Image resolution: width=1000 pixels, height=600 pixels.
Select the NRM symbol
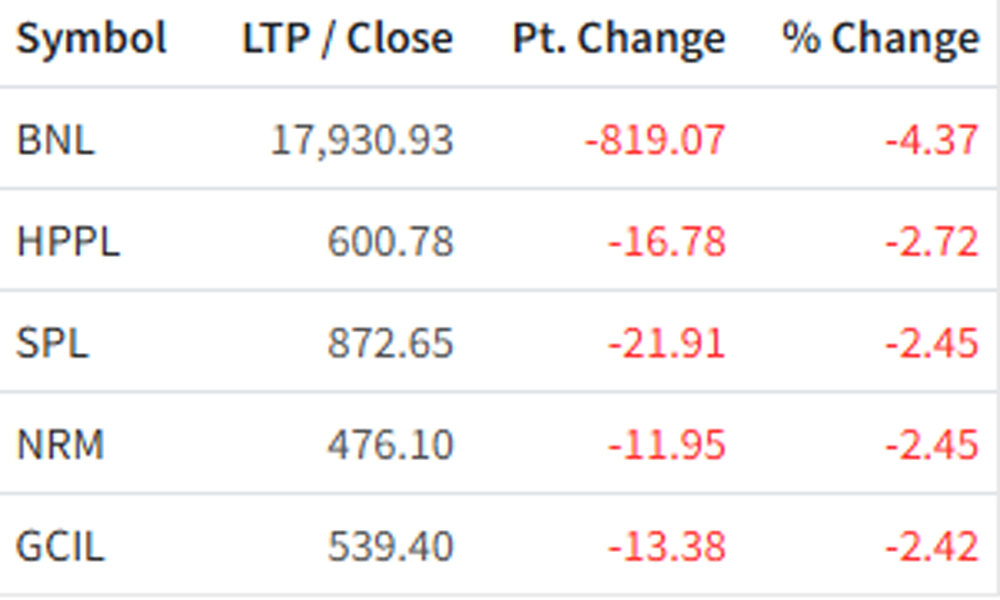(x=60, y=445)
